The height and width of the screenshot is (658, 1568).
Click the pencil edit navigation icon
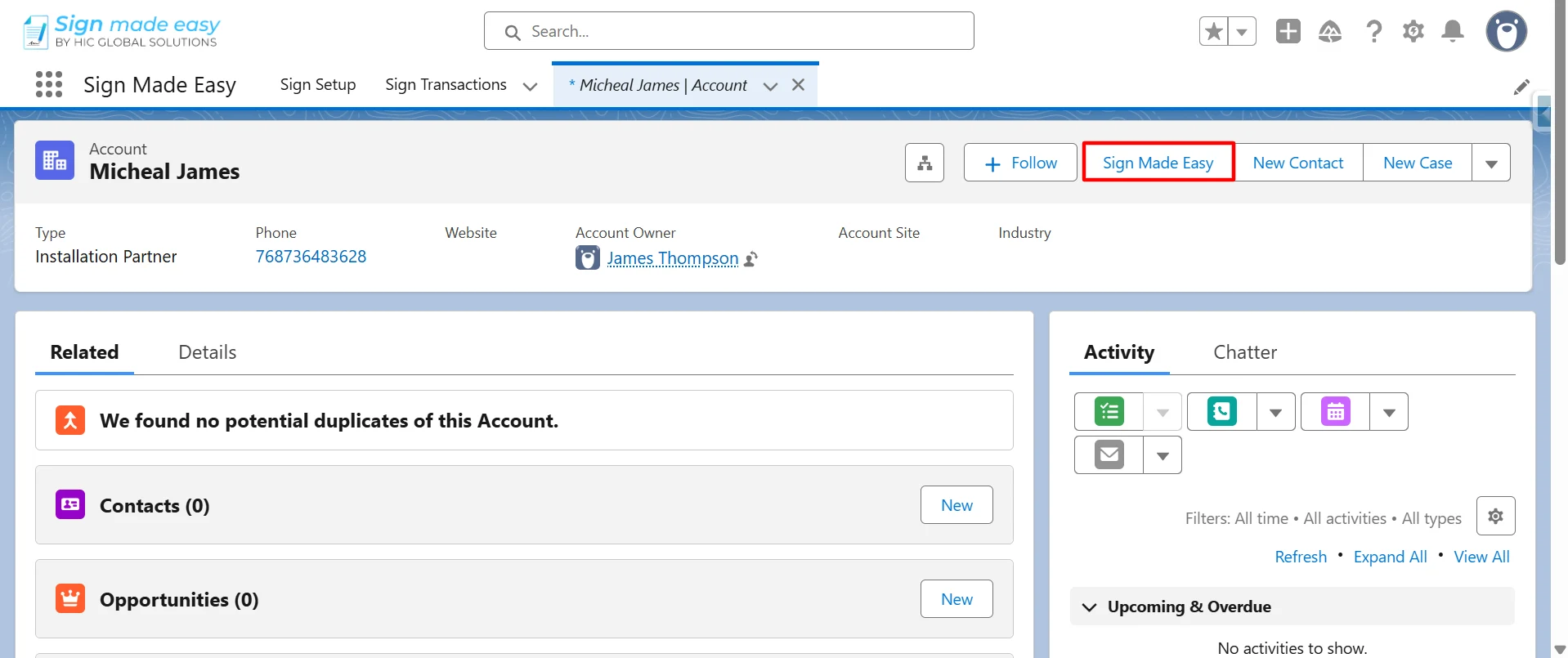point(1521,87)
